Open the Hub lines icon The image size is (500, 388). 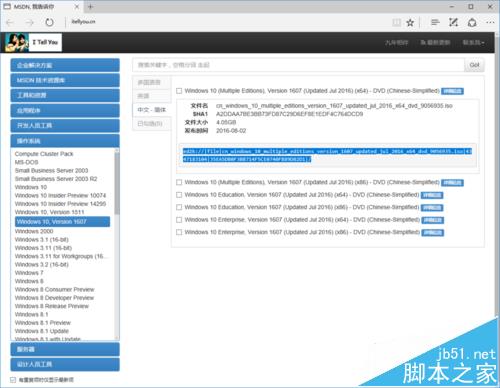click(435, 22)
